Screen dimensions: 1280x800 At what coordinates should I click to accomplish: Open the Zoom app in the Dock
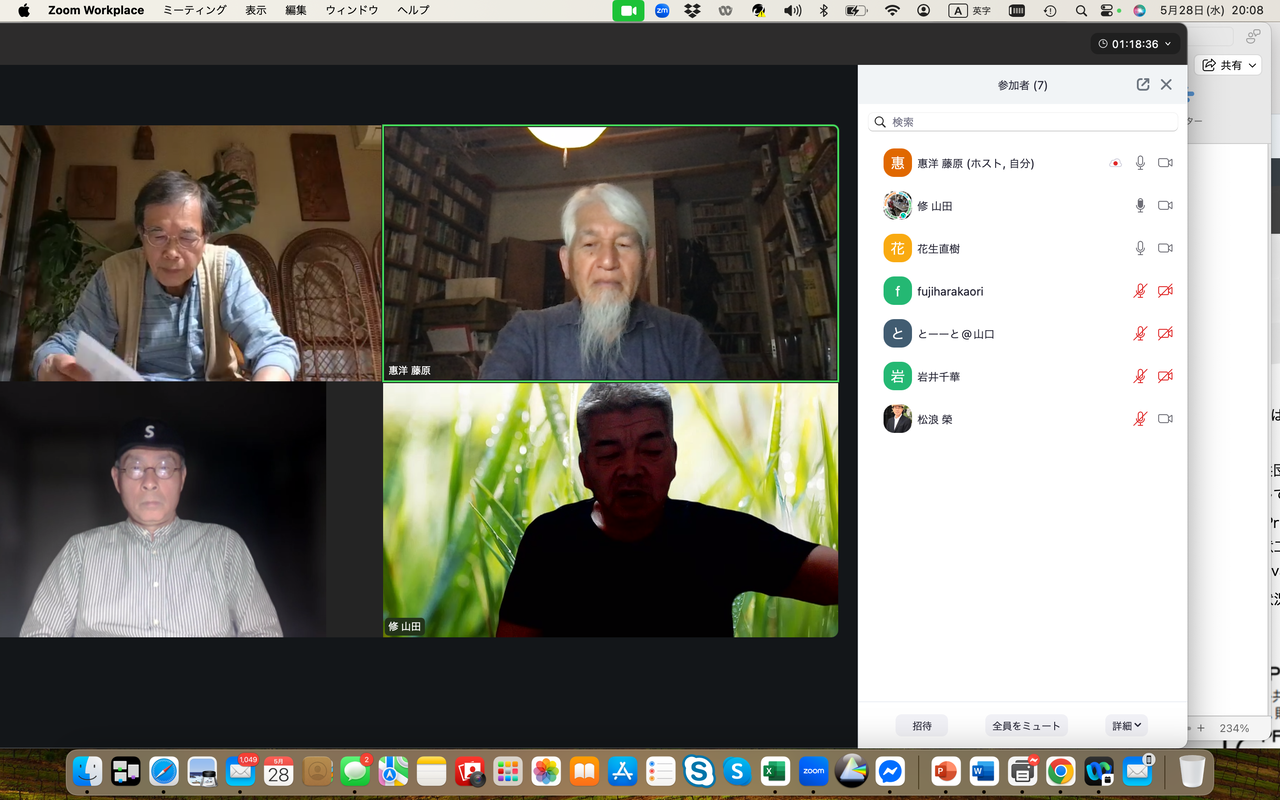813,771
